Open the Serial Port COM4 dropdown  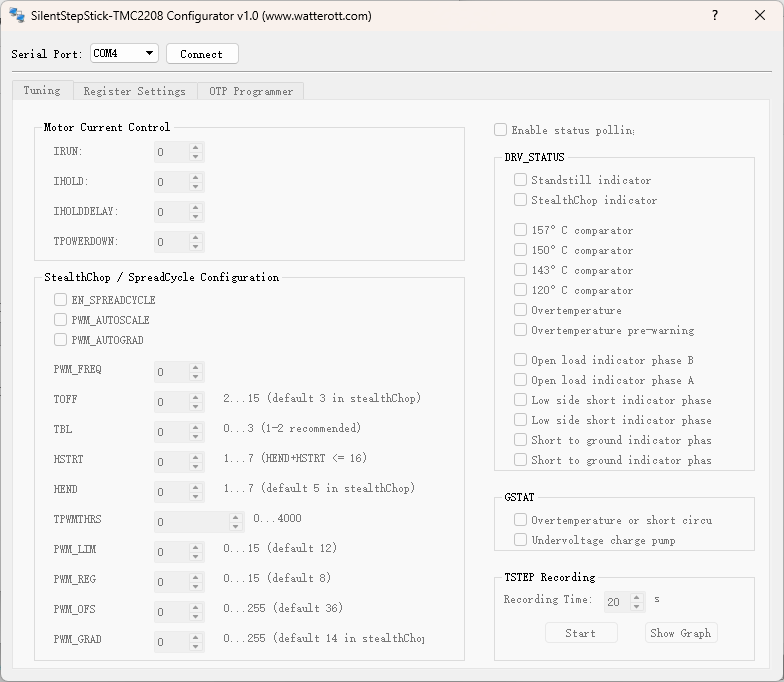coord(124,53)
